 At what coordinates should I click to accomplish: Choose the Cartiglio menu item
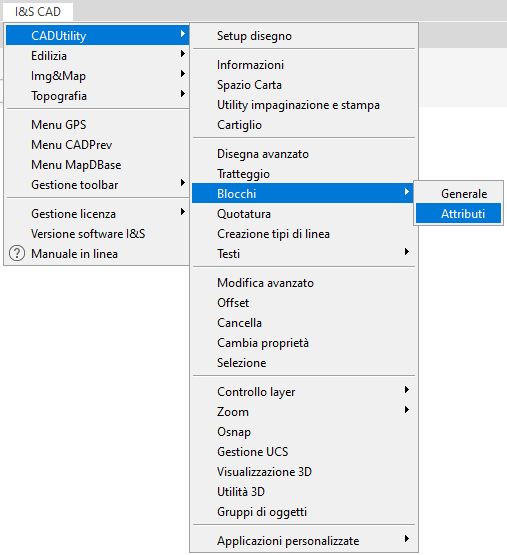pos(303,125)
